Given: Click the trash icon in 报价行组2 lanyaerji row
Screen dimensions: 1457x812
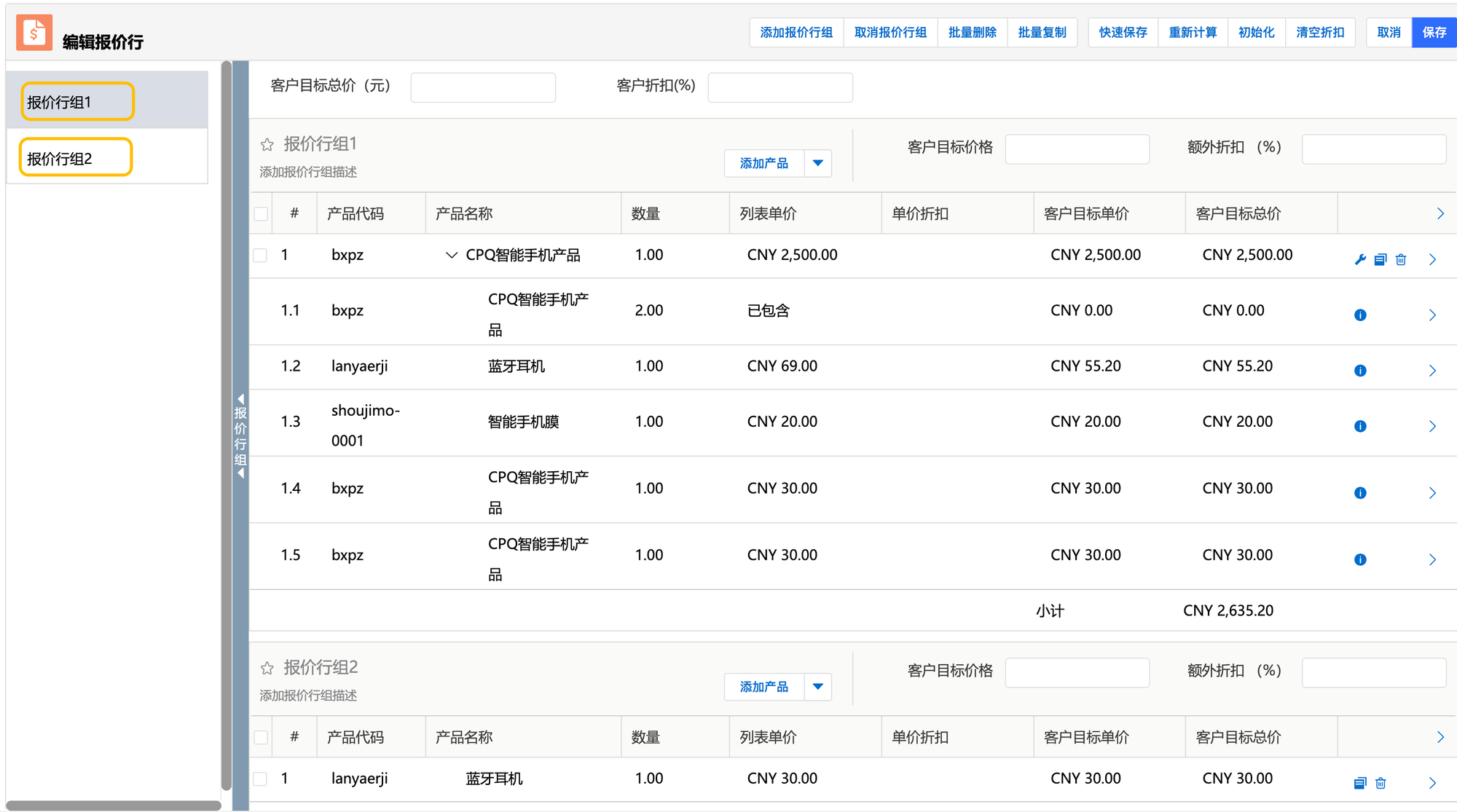Looking at the screenshot, I should (x=1380, y=784).
